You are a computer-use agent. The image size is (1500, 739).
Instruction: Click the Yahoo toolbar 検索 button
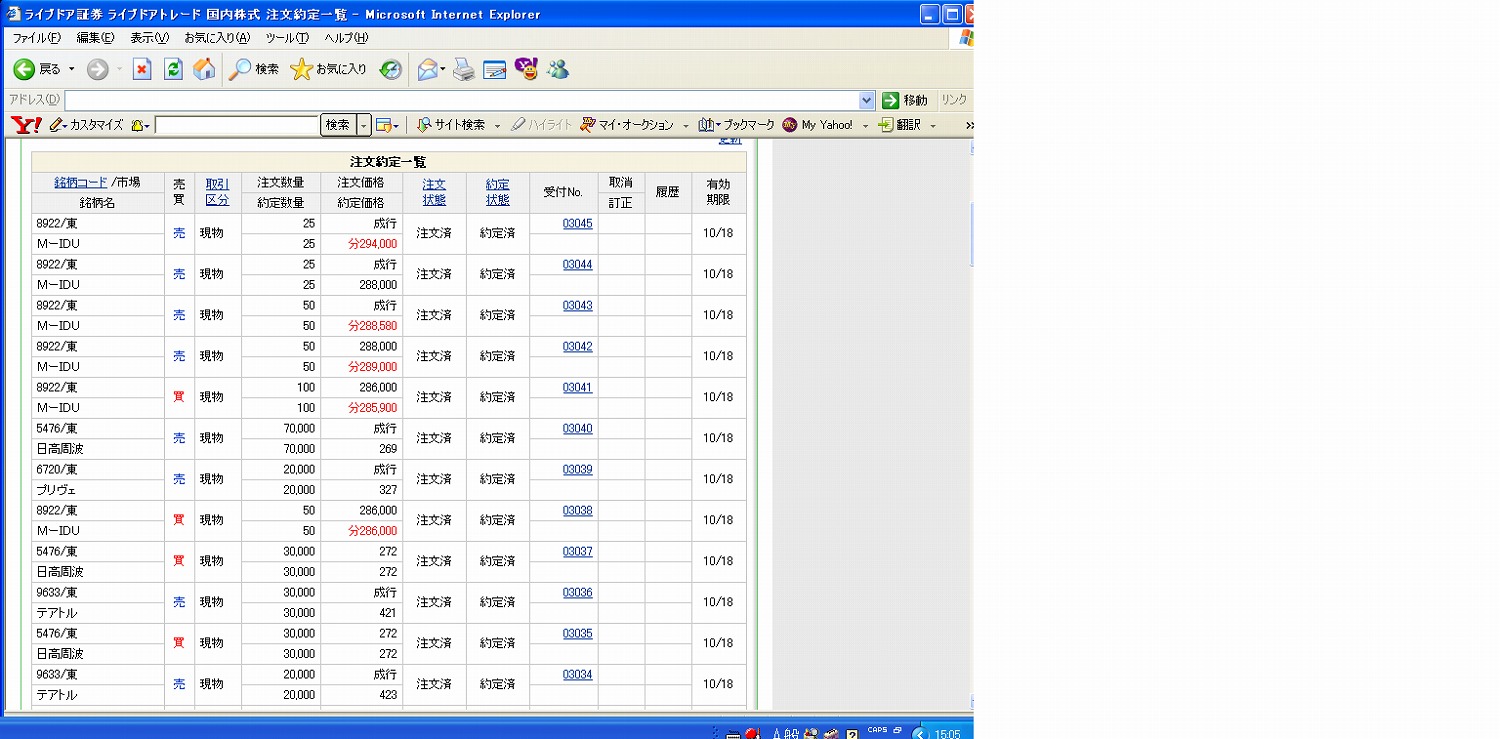[x=338, y=125]
